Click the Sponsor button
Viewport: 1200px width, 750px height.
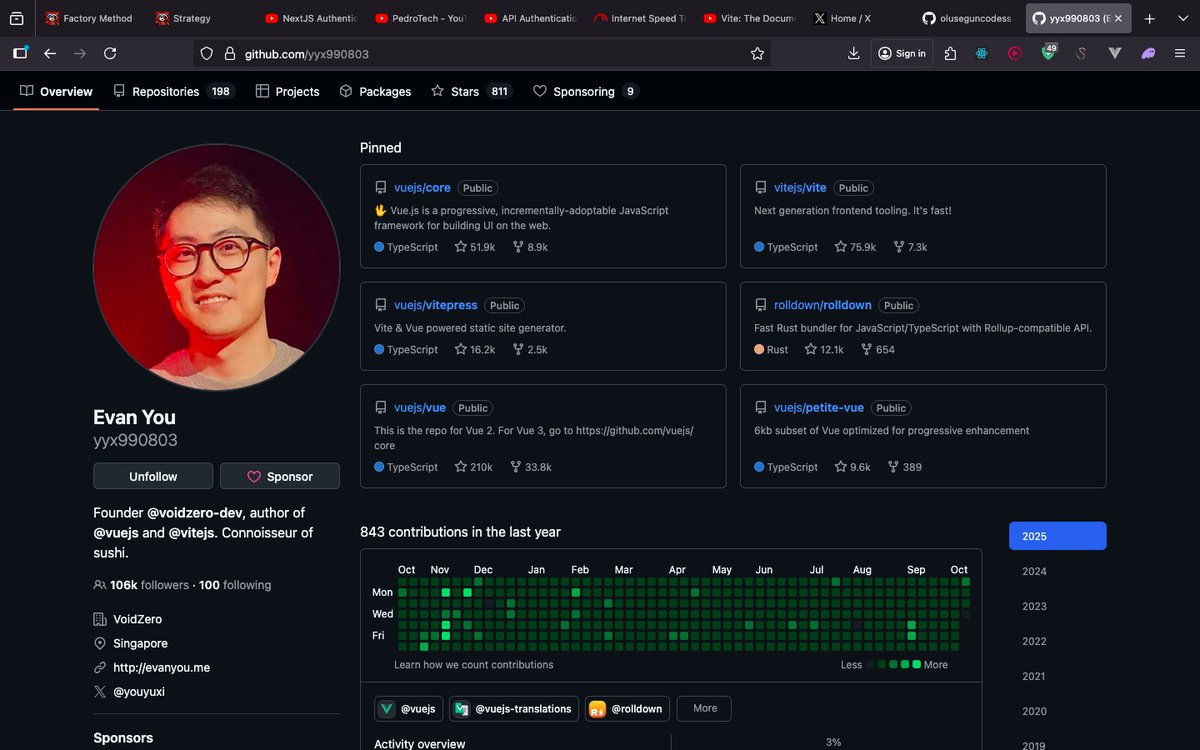280,477
